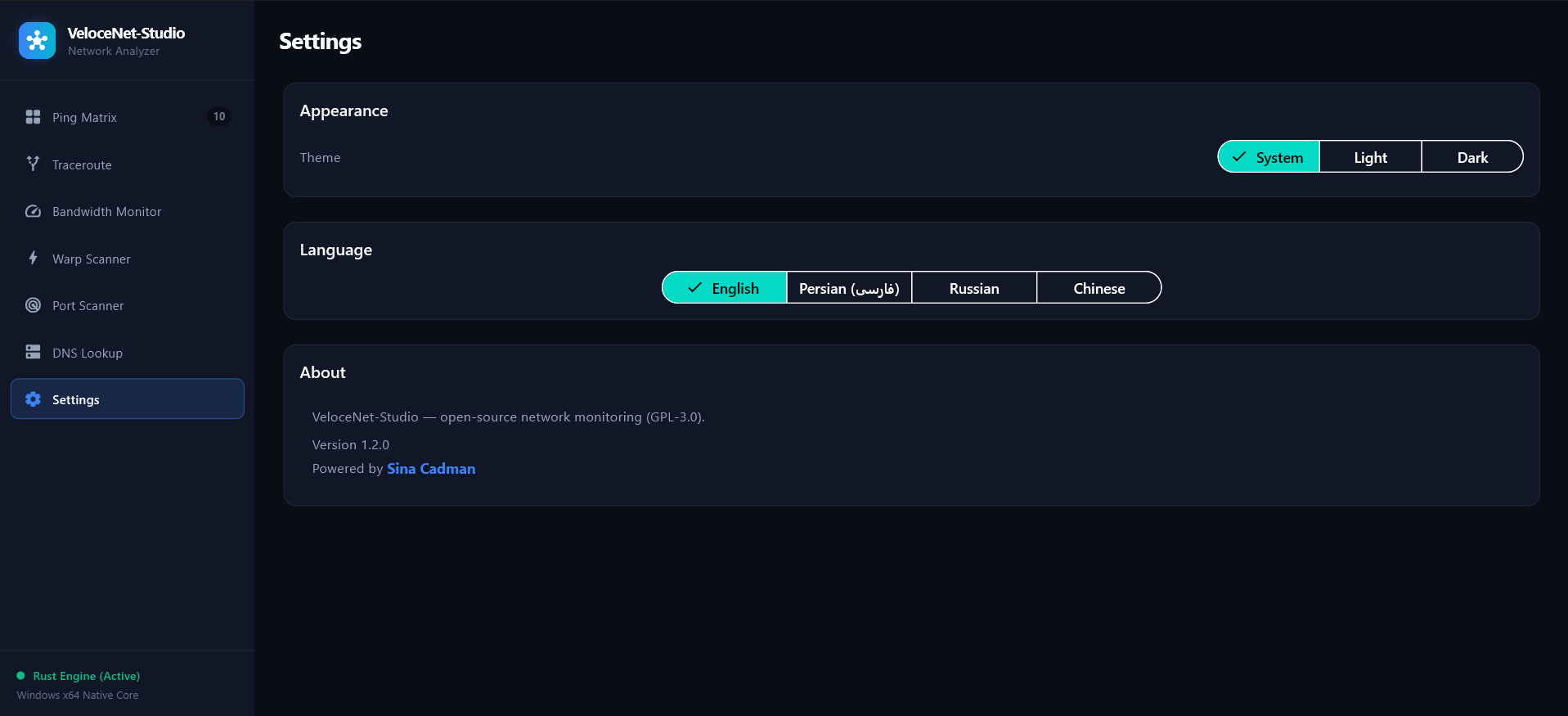Click the Warp Scanner lightning icon
The height and width of the screenshot is (716, 1568).
click(33, 258)
